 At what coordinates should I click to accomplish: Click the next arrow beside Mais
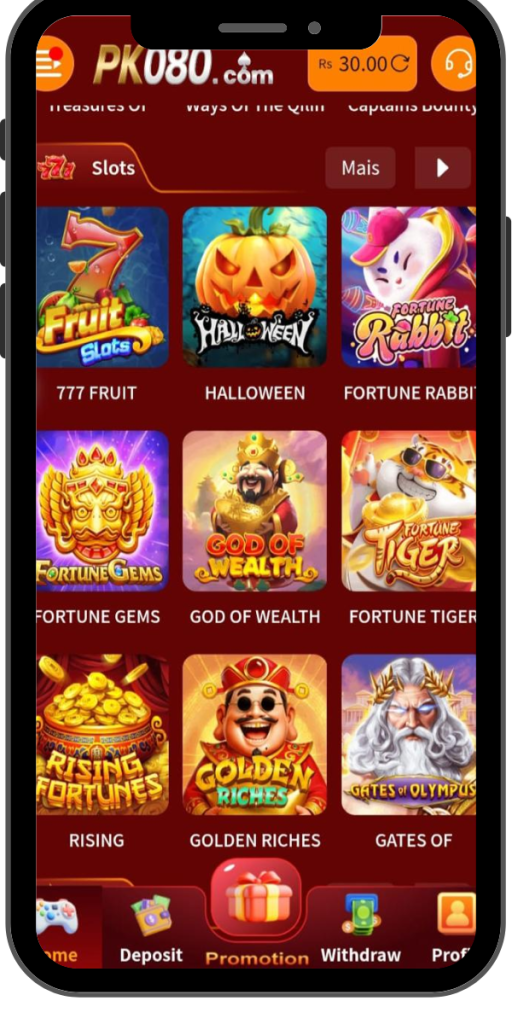click(x=443, y=168)
